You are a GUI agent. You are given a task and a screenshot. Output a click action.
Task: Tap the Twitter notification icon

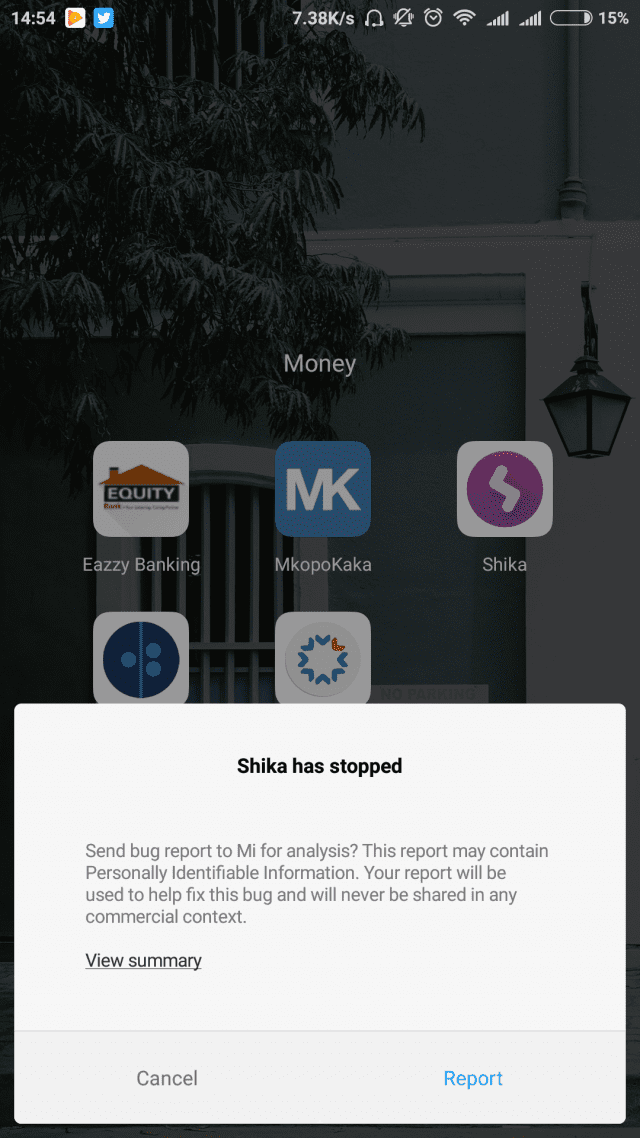(104, 18)
